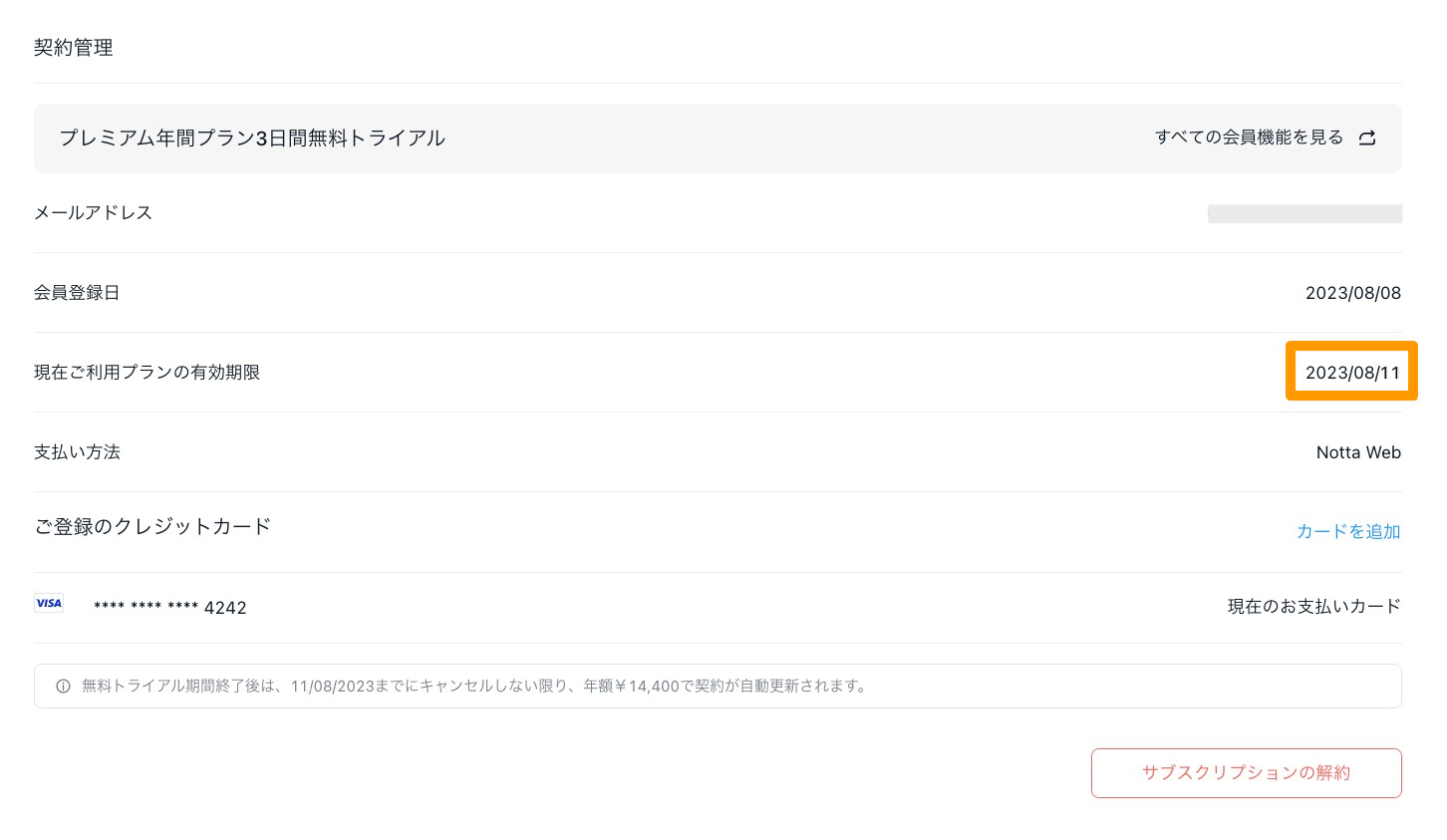1447x840 pixels.
Task: Click the 支払い方法 row label
Action: (x=77, y=452)
